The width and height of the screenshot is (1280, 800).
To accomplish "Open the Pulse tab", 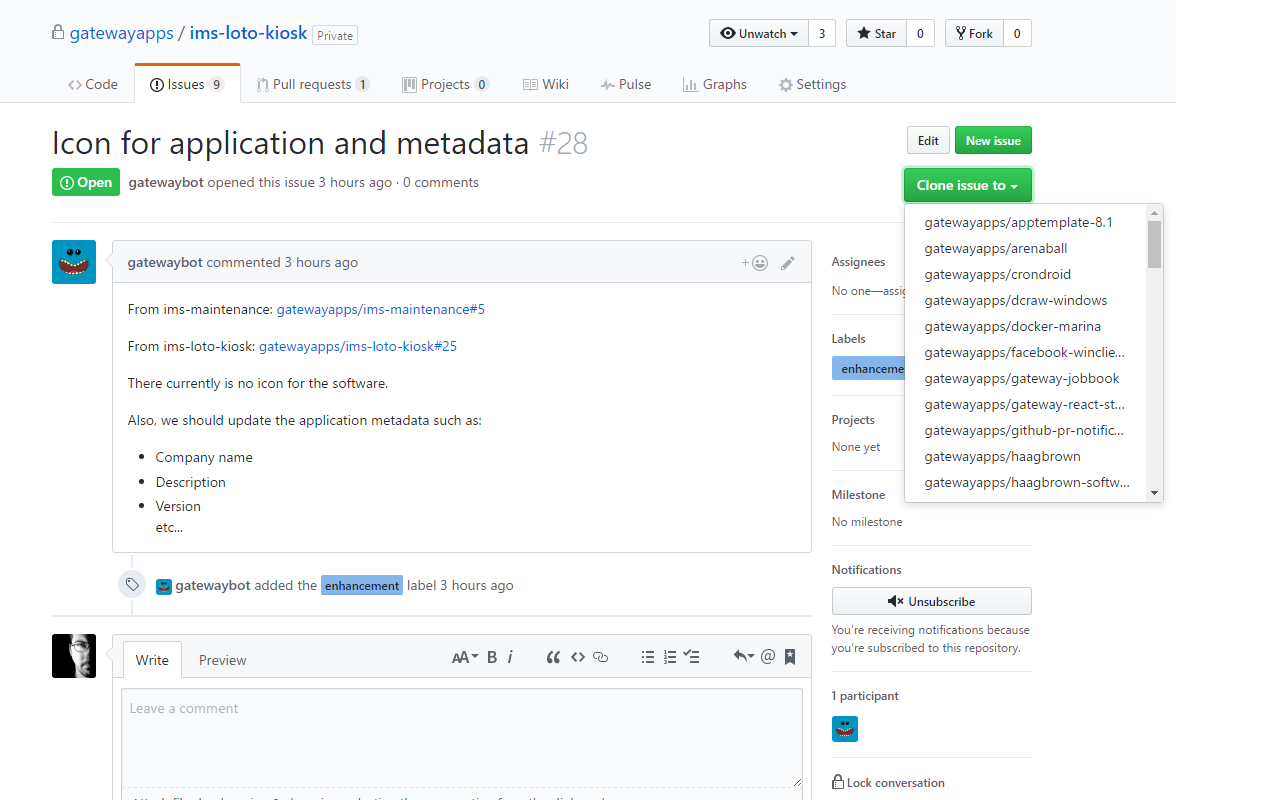I will 626,85.
